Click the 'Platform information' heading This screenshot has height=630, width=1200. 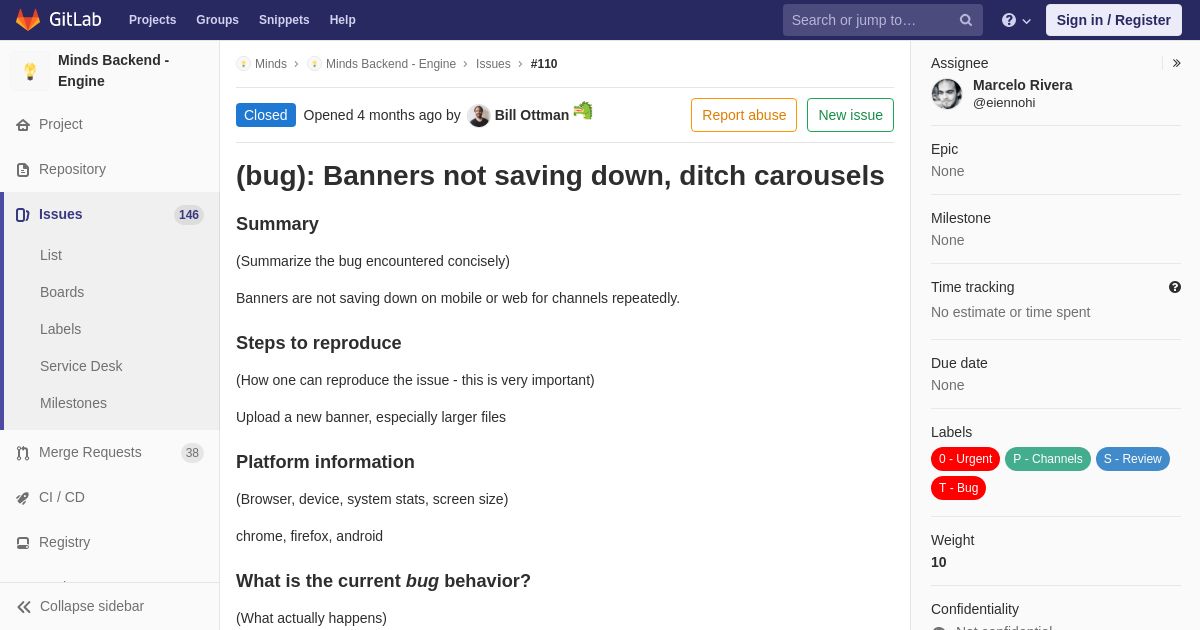[x=325, y=462]
